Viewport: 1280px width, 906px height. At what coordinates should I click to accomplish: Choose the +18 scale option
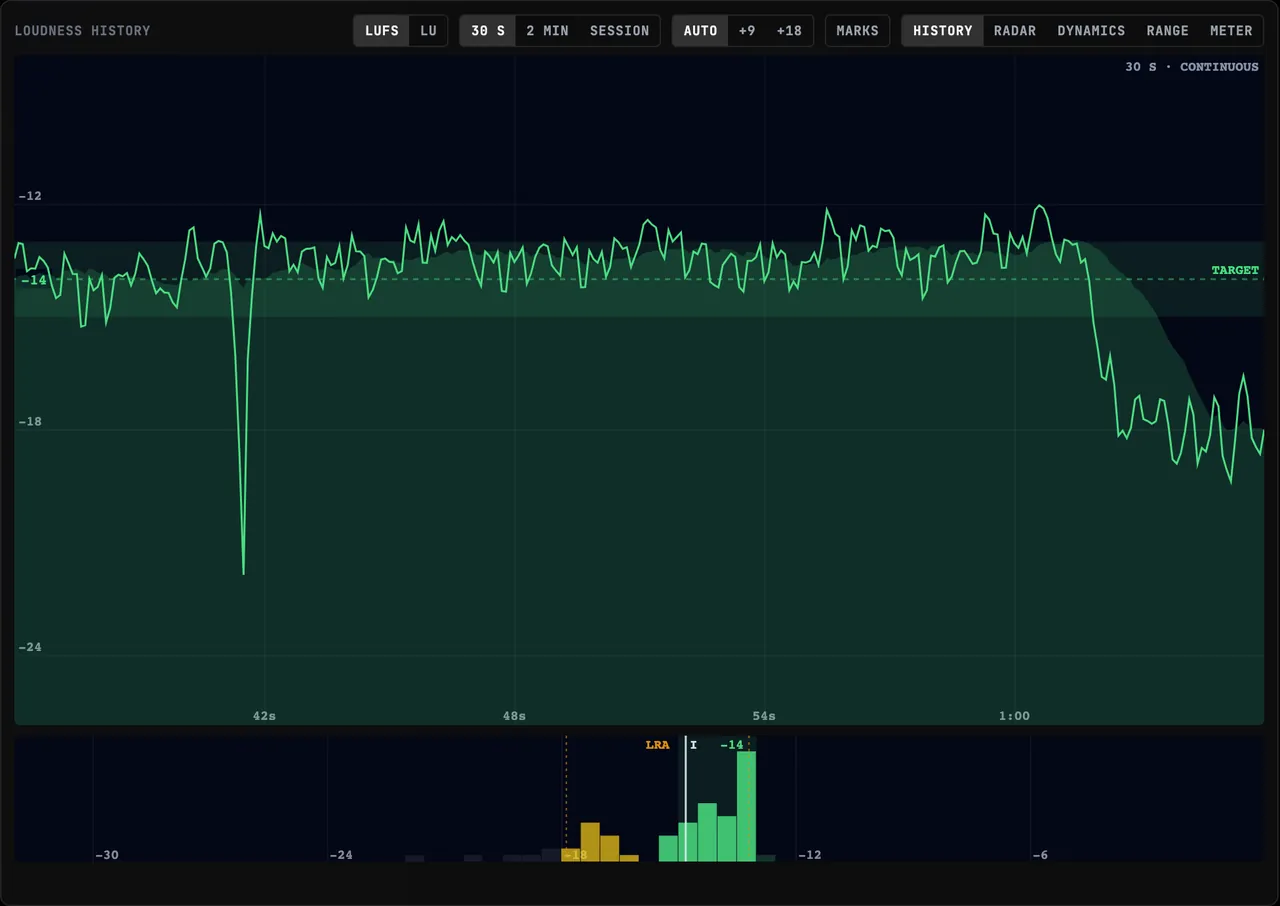pyautogui.click(x=789, y=31)
